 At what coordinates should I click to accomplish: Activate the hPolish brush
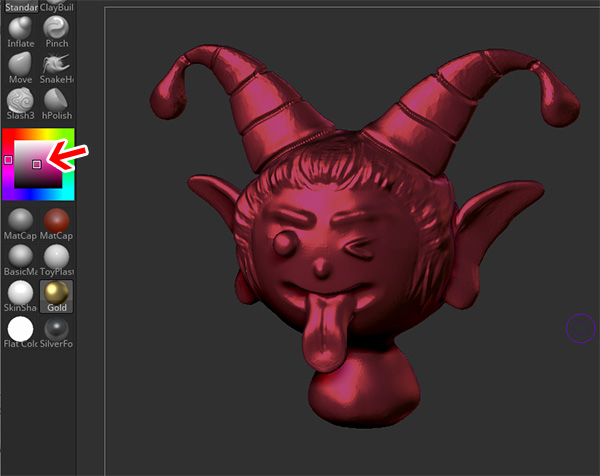[56, 100]
